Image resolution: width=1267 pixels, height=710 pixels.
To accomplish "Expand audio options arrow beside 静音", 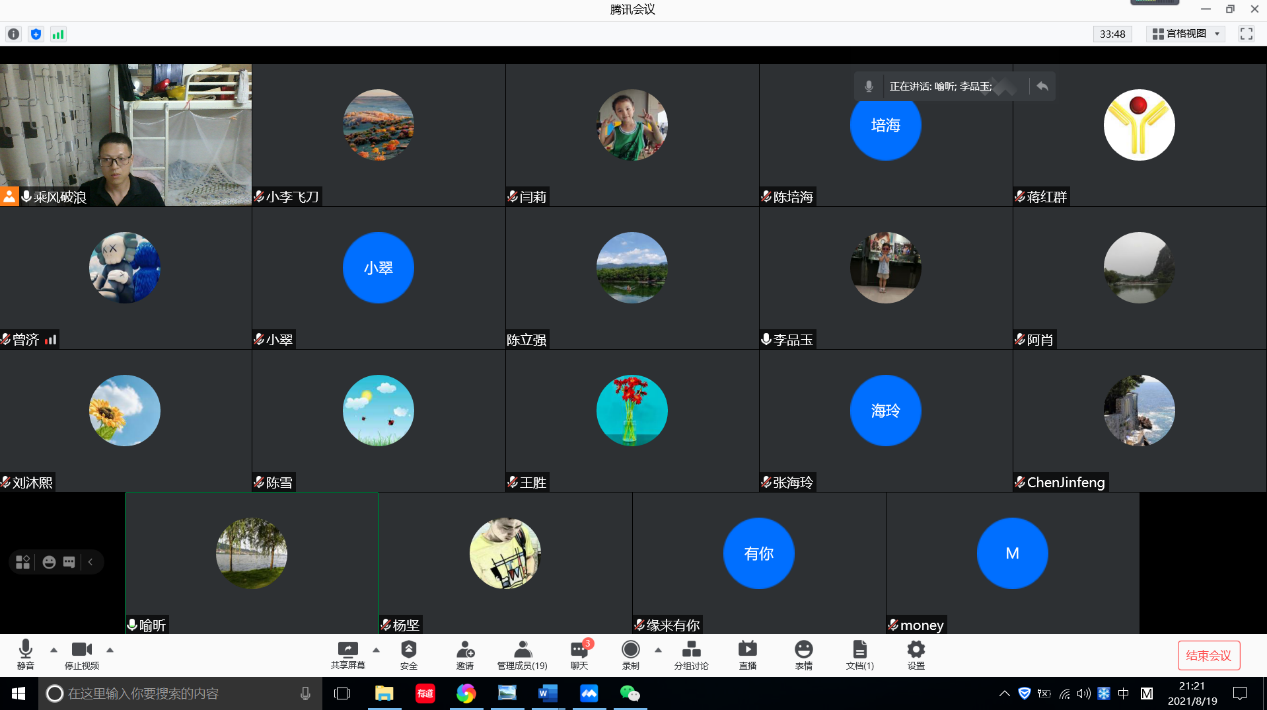I will tap(54, 649).
